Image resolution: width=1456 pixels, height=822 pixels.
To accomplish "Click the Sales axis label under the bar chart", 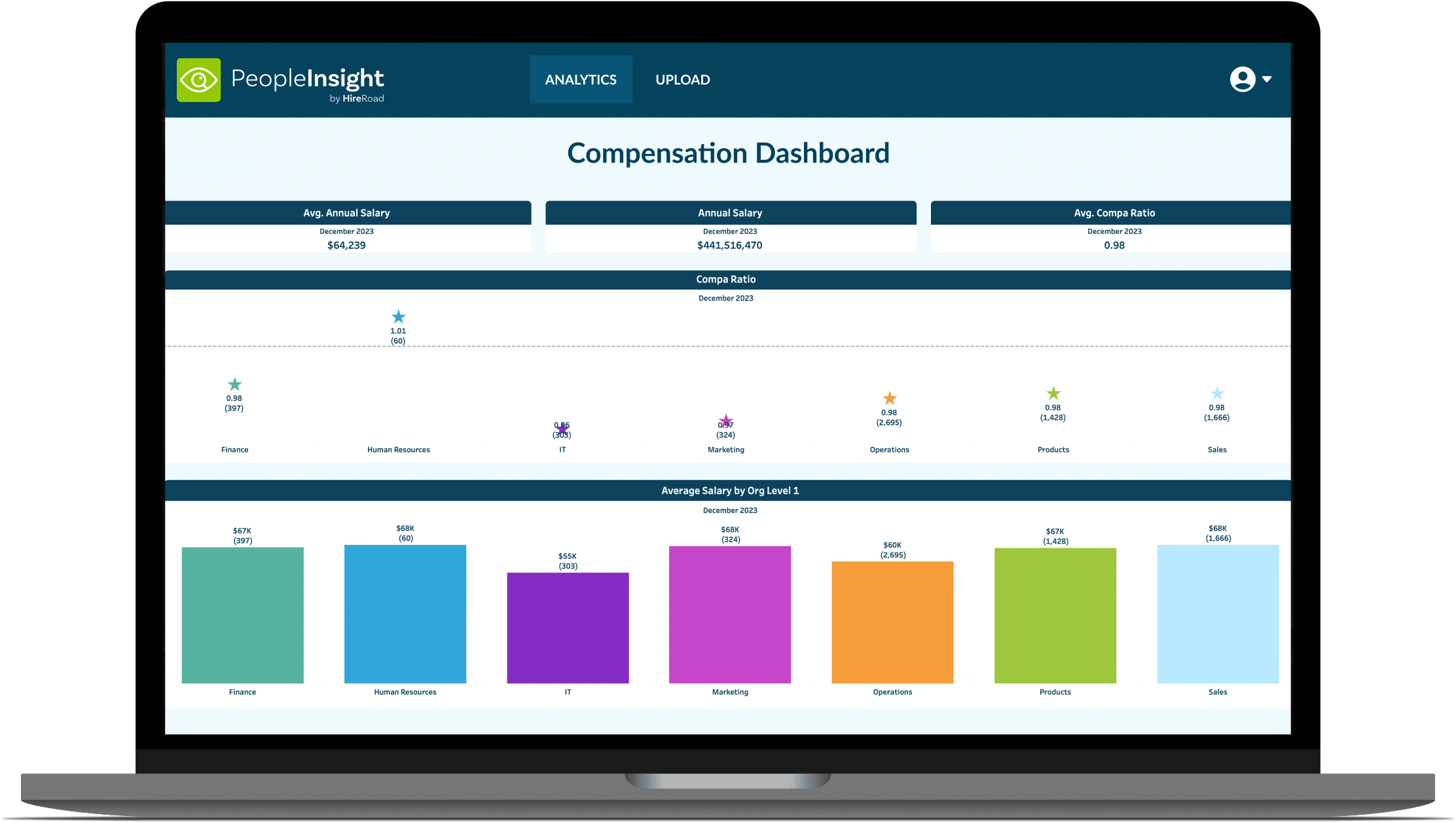I will 1218,692.
